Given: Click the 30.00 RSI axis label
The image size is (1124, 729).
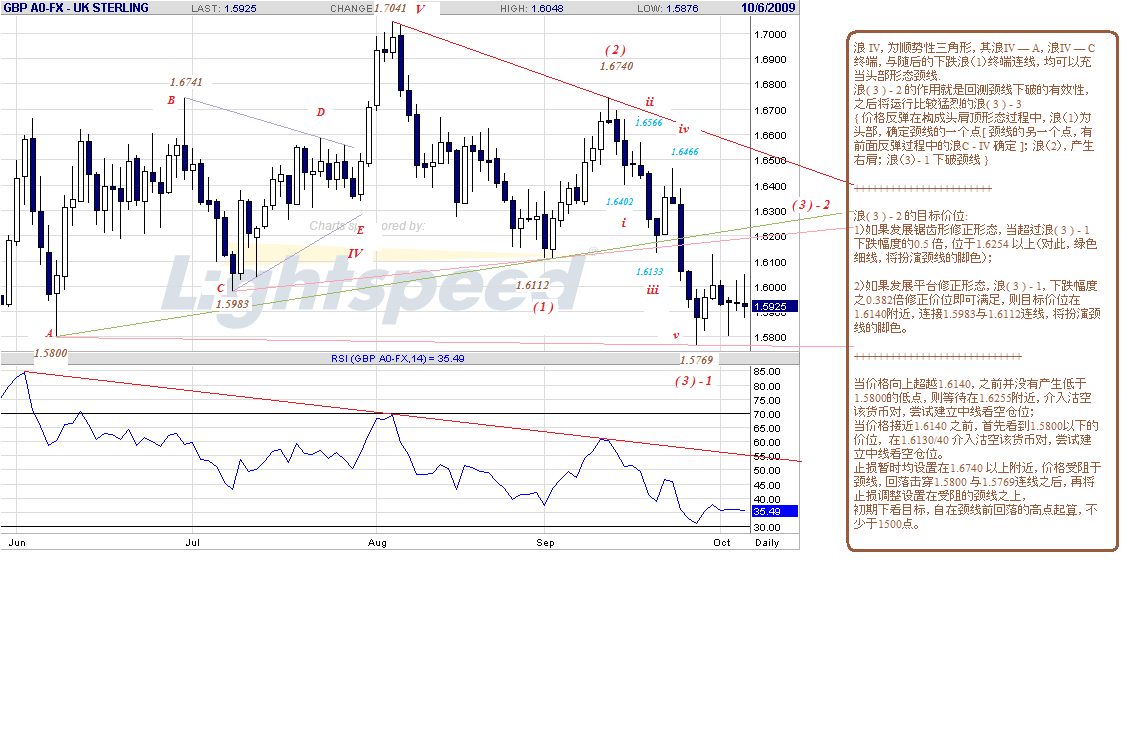Looking at the screenshot, I should point(767,528).
